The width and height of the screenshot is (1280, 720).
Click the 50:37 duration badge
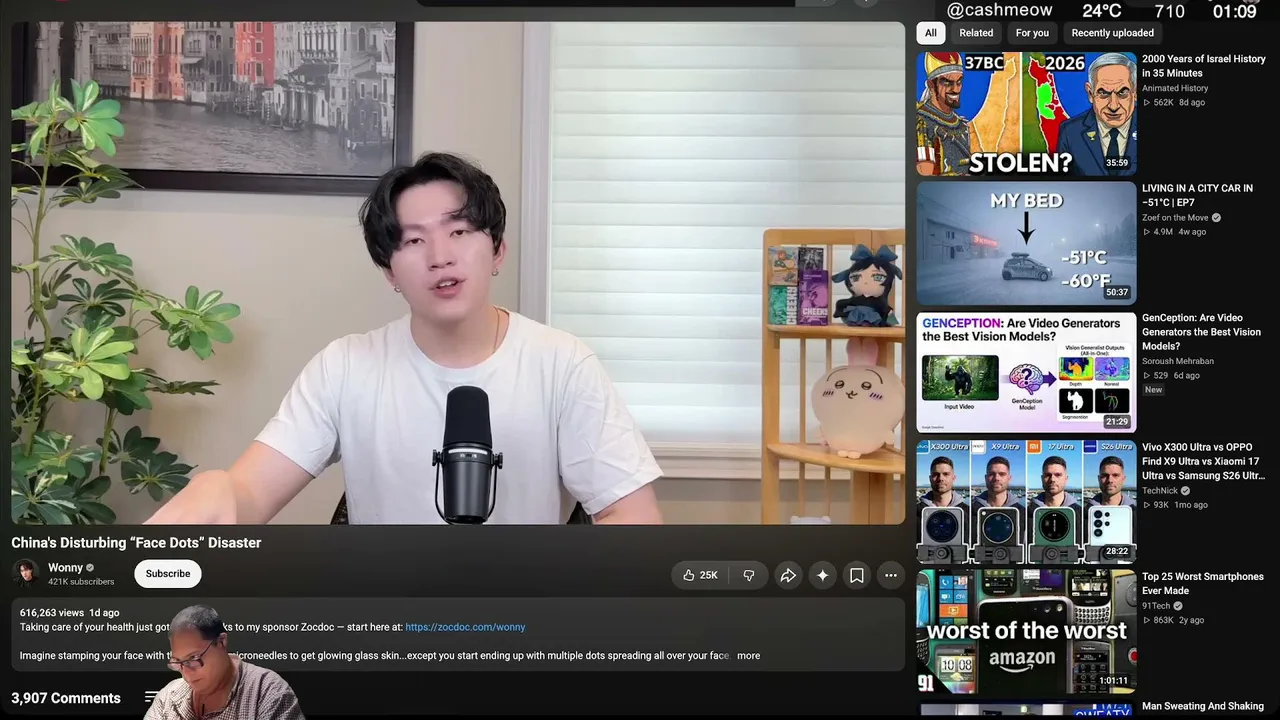tap(1117, 293)
